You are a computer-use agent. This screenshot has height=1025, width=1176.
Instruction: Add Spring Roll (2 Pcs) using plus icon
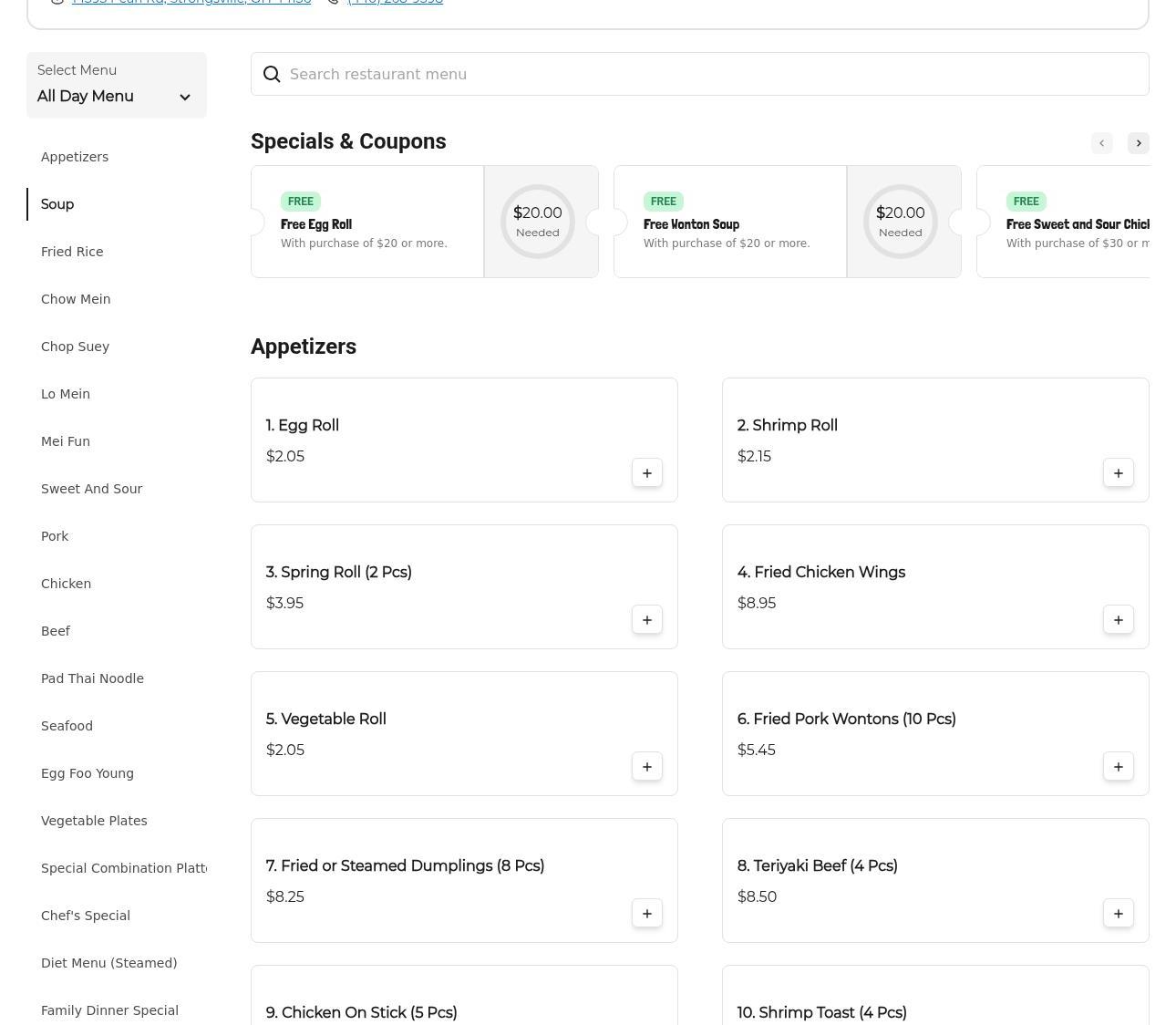tap(646, 620)
